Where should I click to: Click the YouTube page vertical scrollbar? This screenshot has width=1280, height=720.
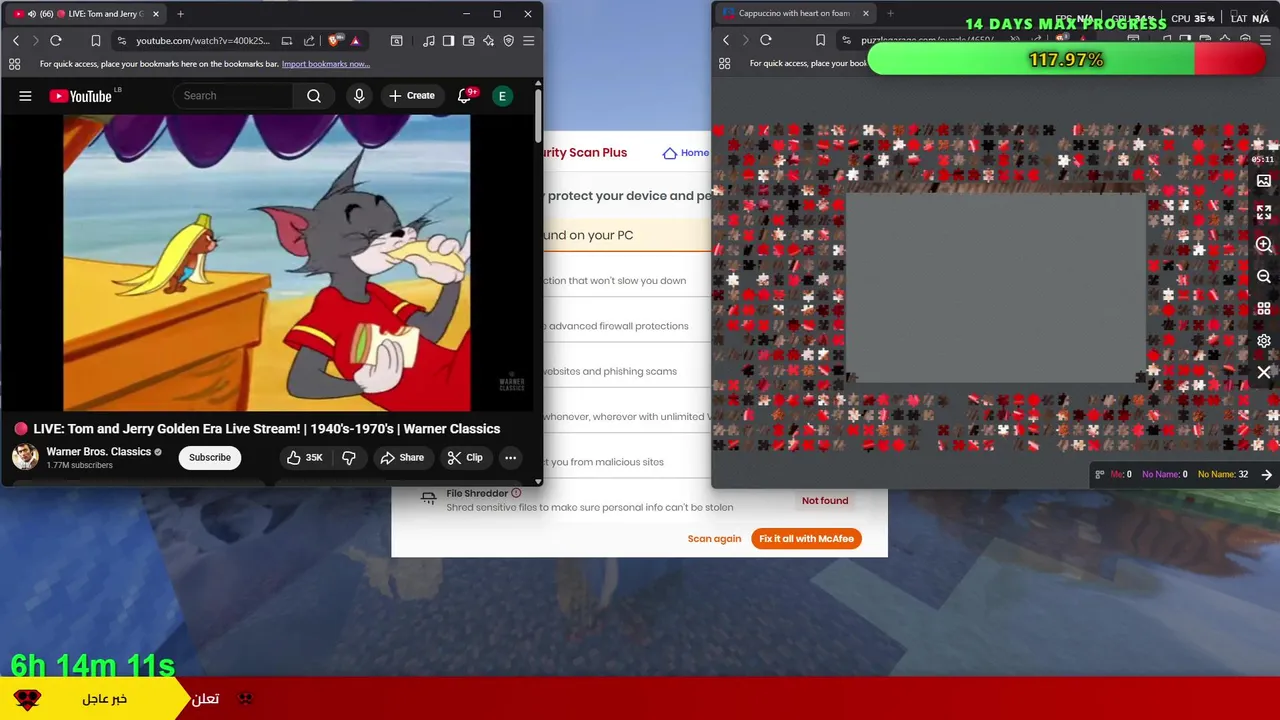pyautogui.click(x=538, y=115)
